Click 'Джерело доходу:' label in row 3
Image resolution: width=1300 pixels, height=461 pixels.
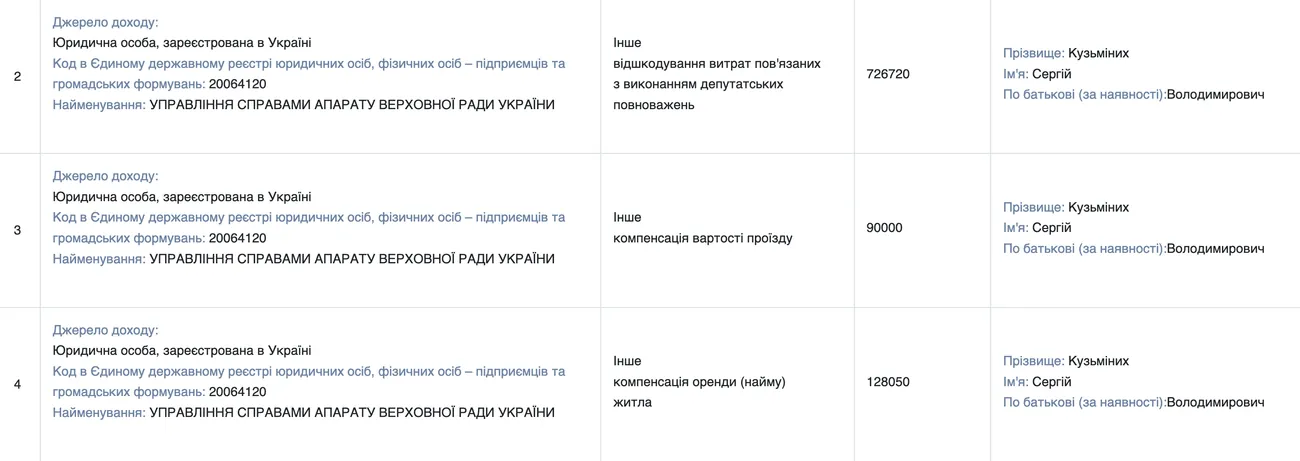coord(105,176)
